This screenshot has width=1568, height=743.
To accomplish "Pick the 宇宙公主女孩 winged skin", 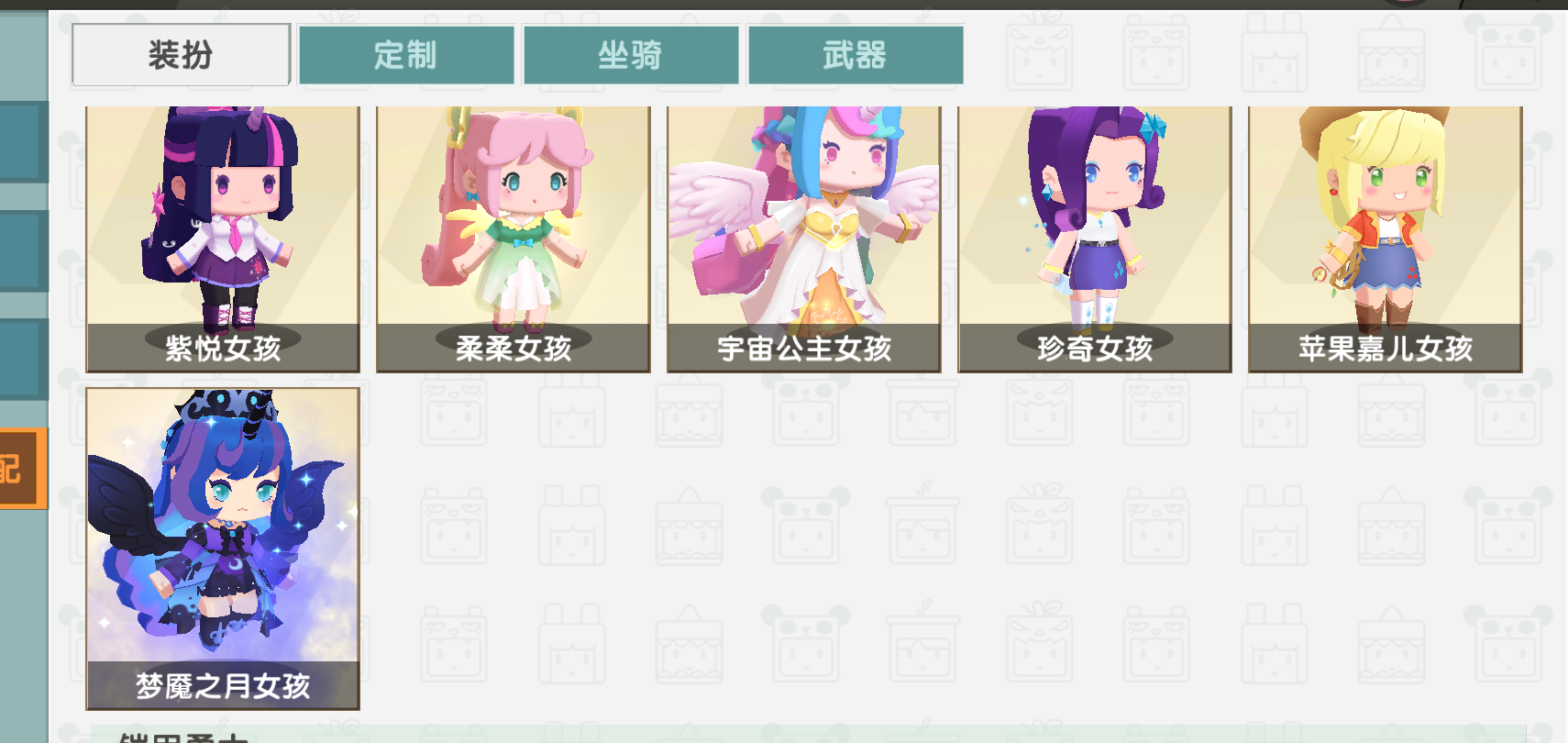I will (804, 239).
